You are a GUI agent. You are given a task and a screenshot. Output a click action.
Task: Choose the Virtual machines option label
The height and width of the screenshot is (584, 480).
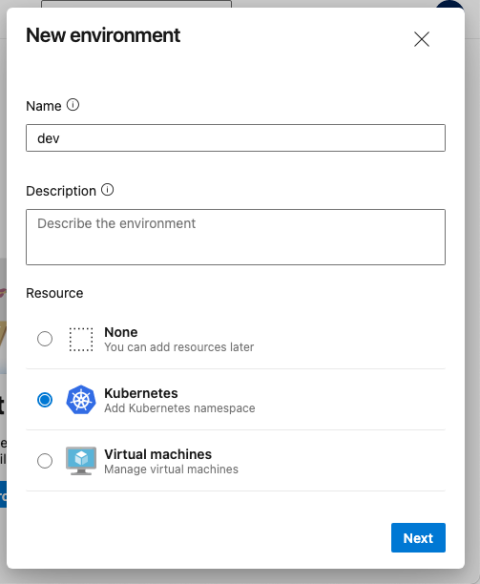tap(158, 454)
